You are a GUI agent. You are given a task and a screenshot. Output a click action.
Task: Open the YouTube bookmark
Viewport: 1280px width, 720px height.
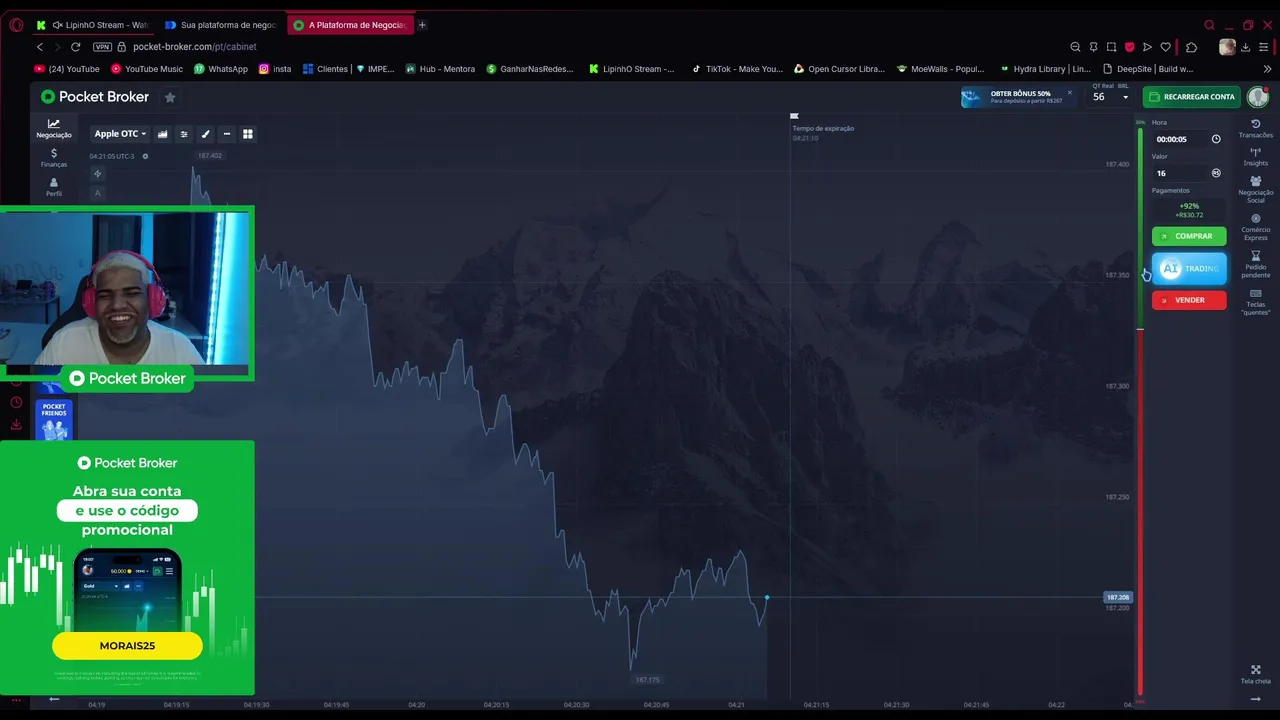(67, 69)
